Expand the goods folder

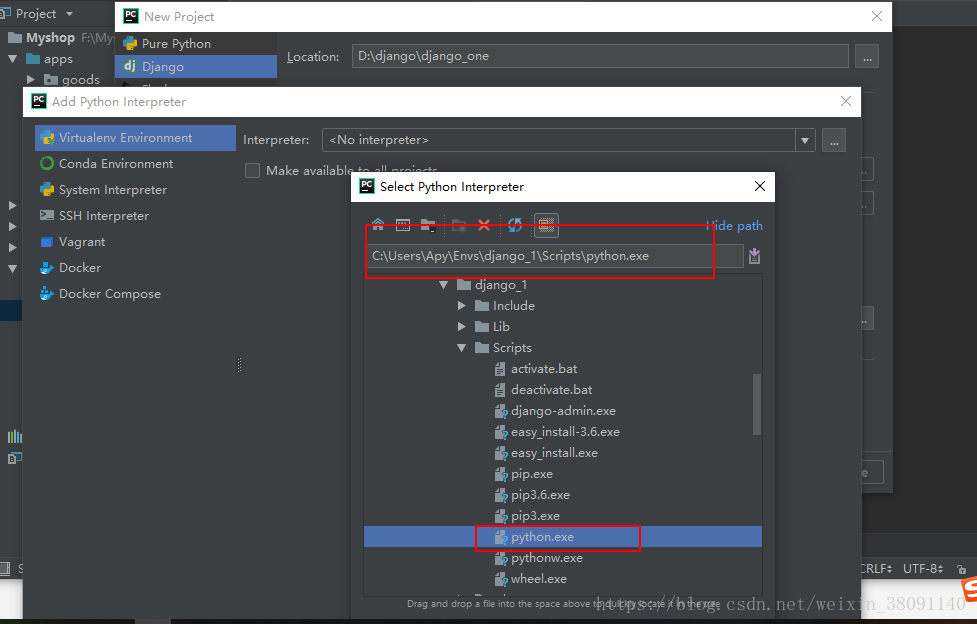(30, 80)
